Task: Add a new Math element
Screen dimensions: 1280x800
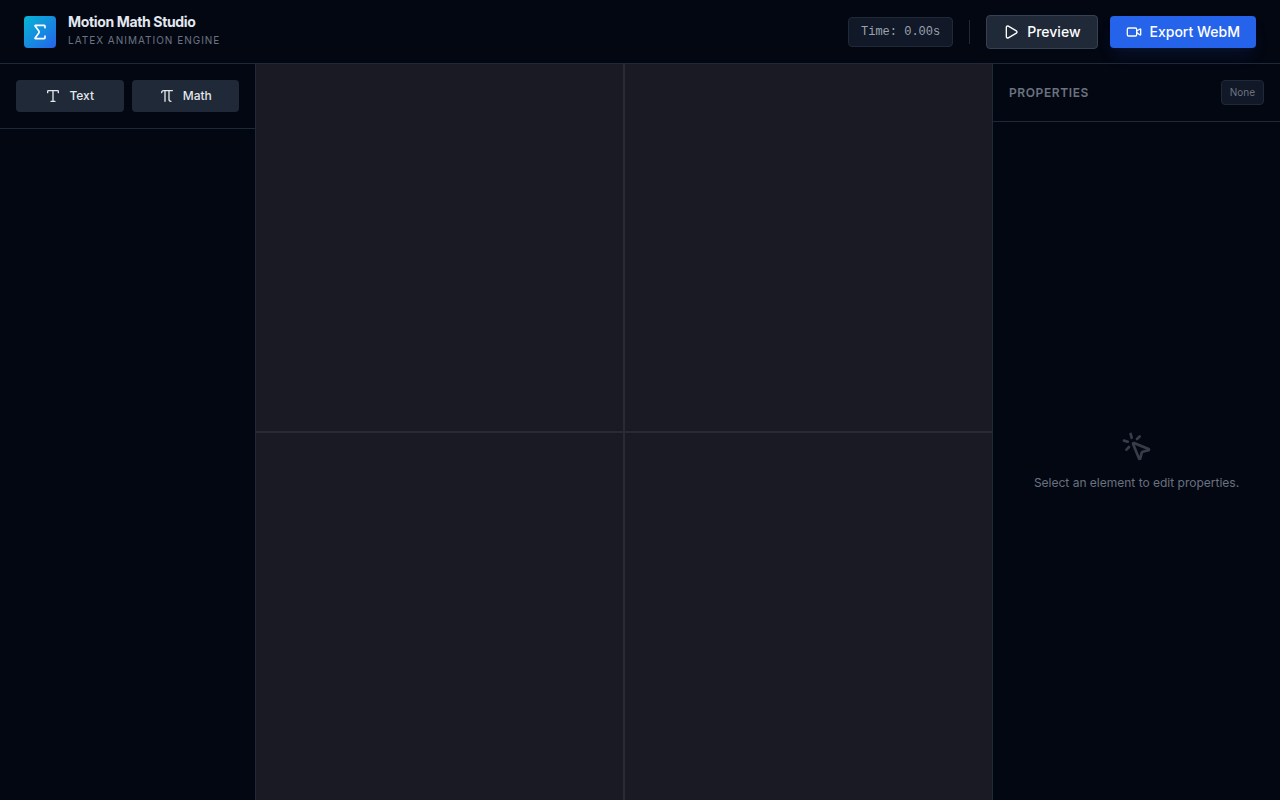Action: (185, 96)
